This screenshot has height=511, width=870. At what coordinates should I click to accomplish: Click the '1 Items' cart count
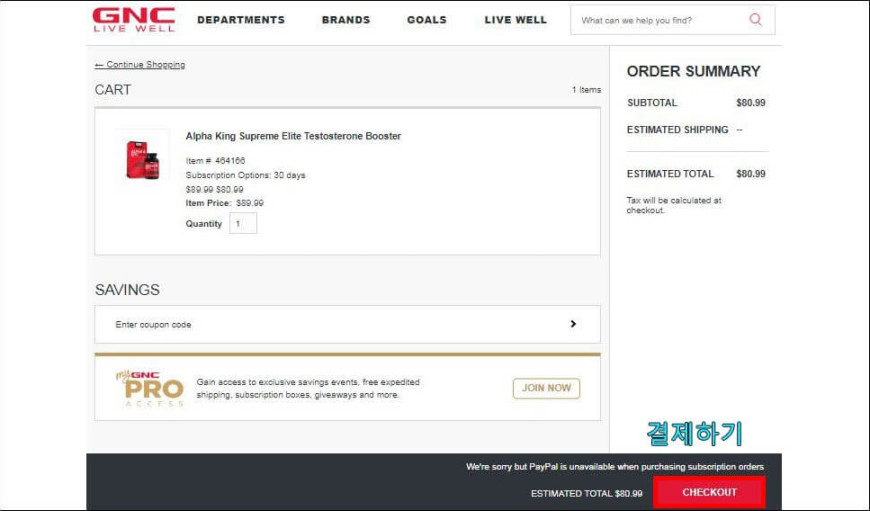586,90
